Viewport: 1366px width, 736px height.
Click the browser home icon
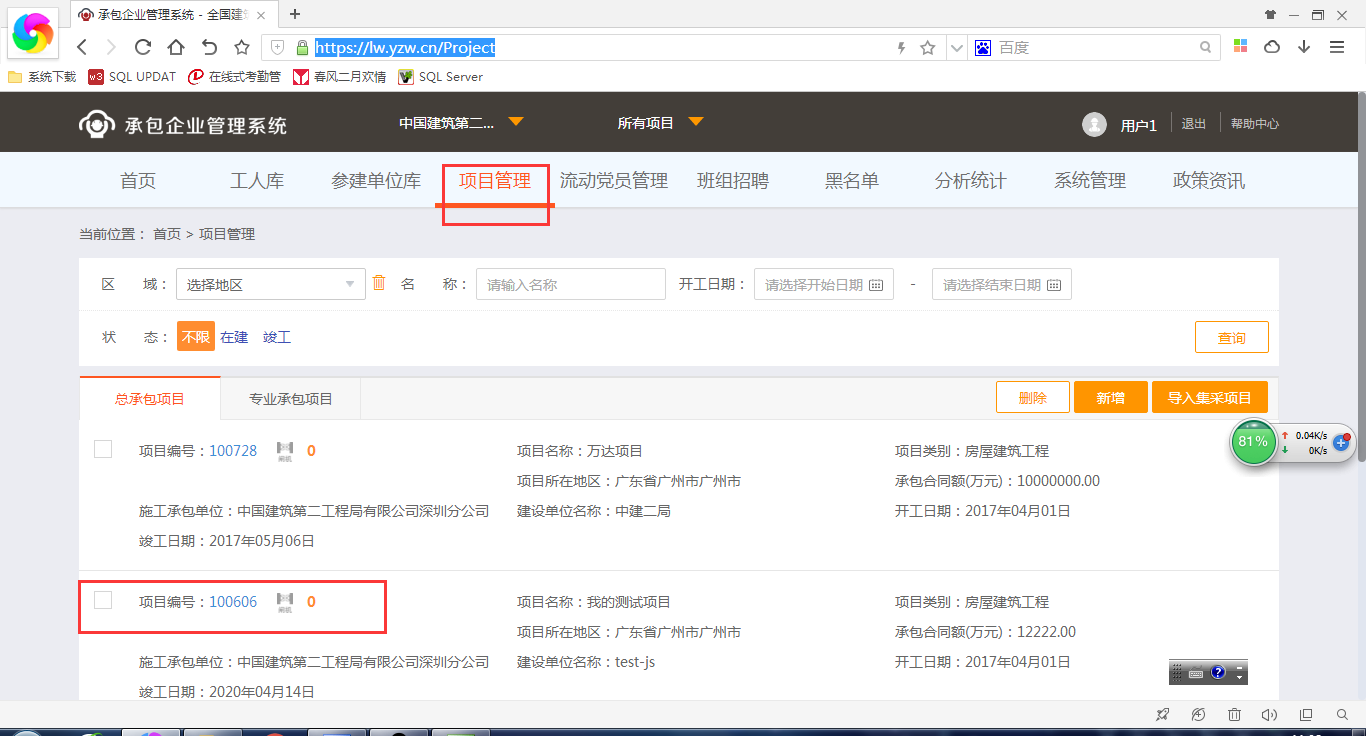(176, 47)
